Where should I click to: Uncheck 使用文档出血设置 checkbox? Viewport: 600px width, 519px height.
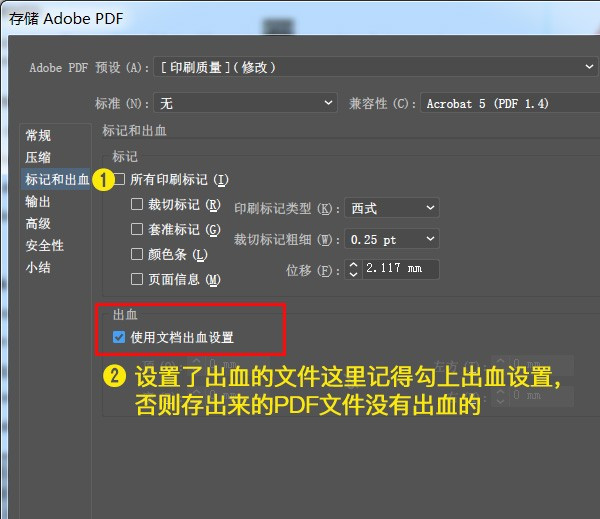[119, 337]
